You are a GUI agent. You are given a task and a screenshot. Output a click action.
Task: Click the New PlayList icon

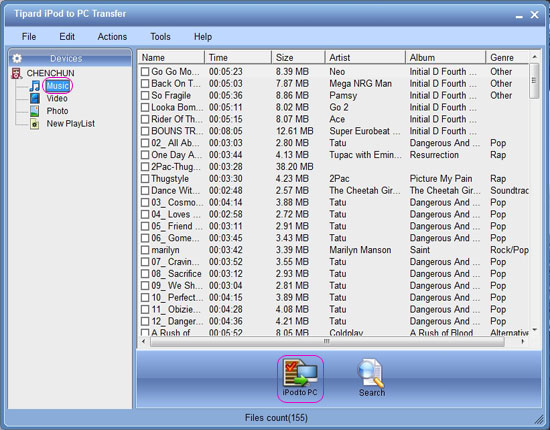tap(34, 123)
